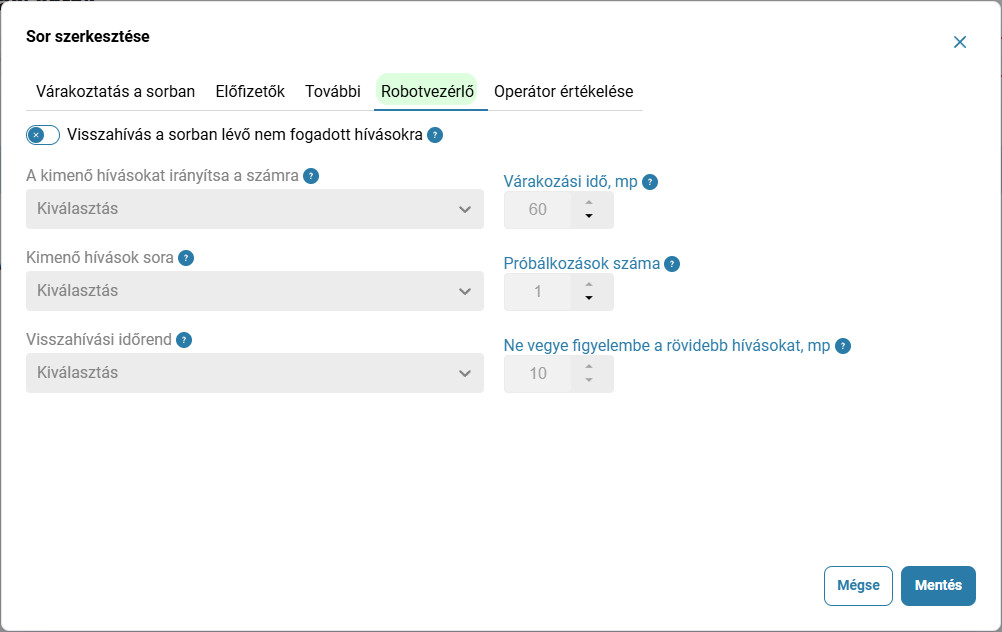Open help icon for Próbálkozások száma

pos(672,264)
